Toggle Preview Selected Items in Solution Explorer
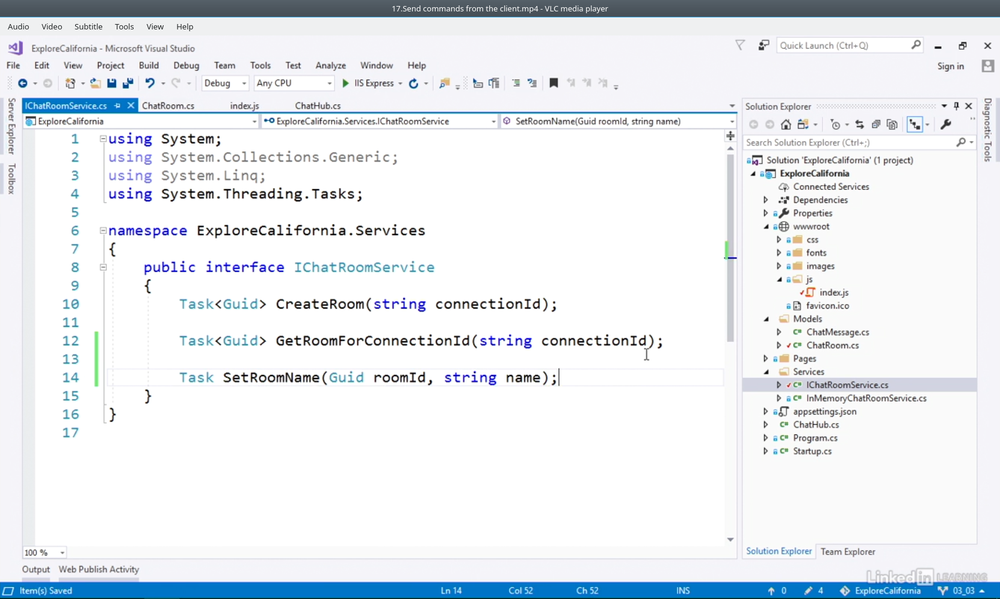The width and height of the screenshot is (1000, 599). click(915, 125)
